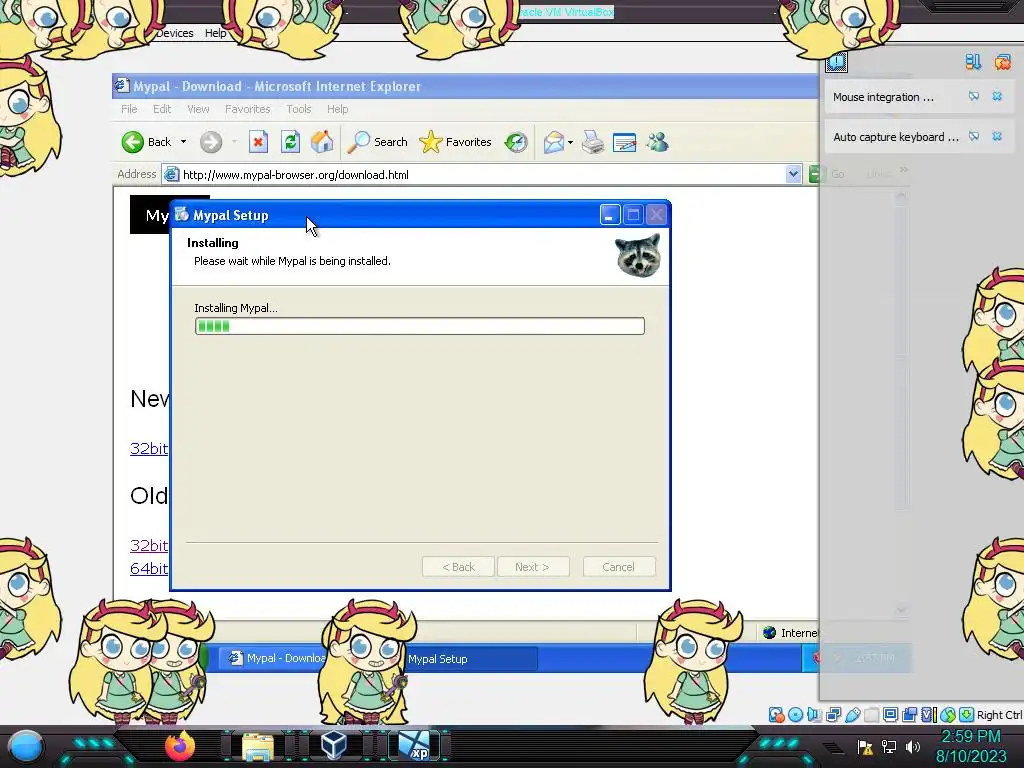Screen dimensions: 1024x768
Task: Click the Back button in Mypal Setup
Action: pos(458,567)
